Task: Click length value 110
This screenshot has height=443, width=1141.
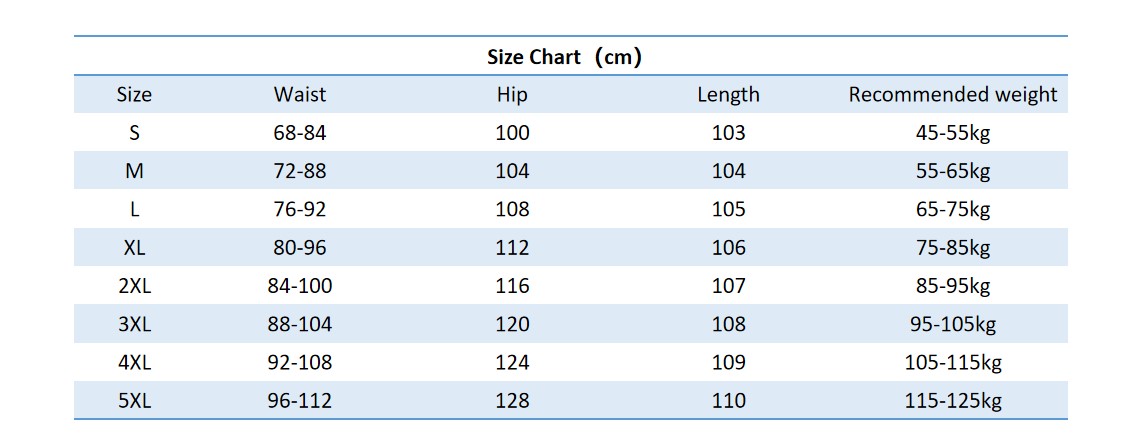Action: (x=728, y=400)
